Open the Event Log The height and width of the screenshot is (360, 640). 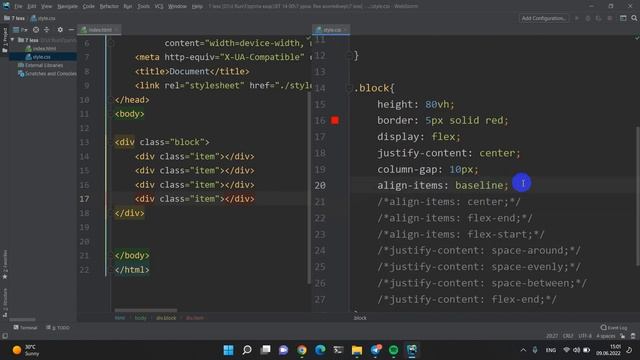click(x=614, y=328)
